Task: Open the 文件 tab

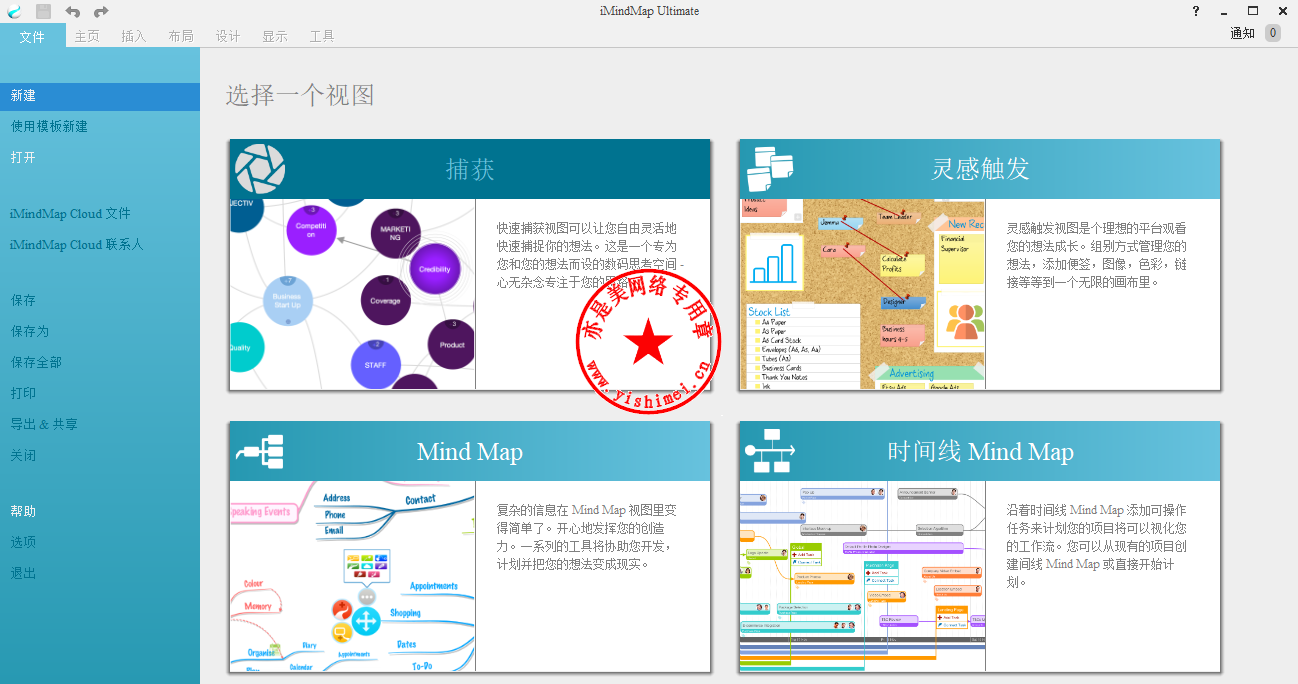Action: click(33, 36)
